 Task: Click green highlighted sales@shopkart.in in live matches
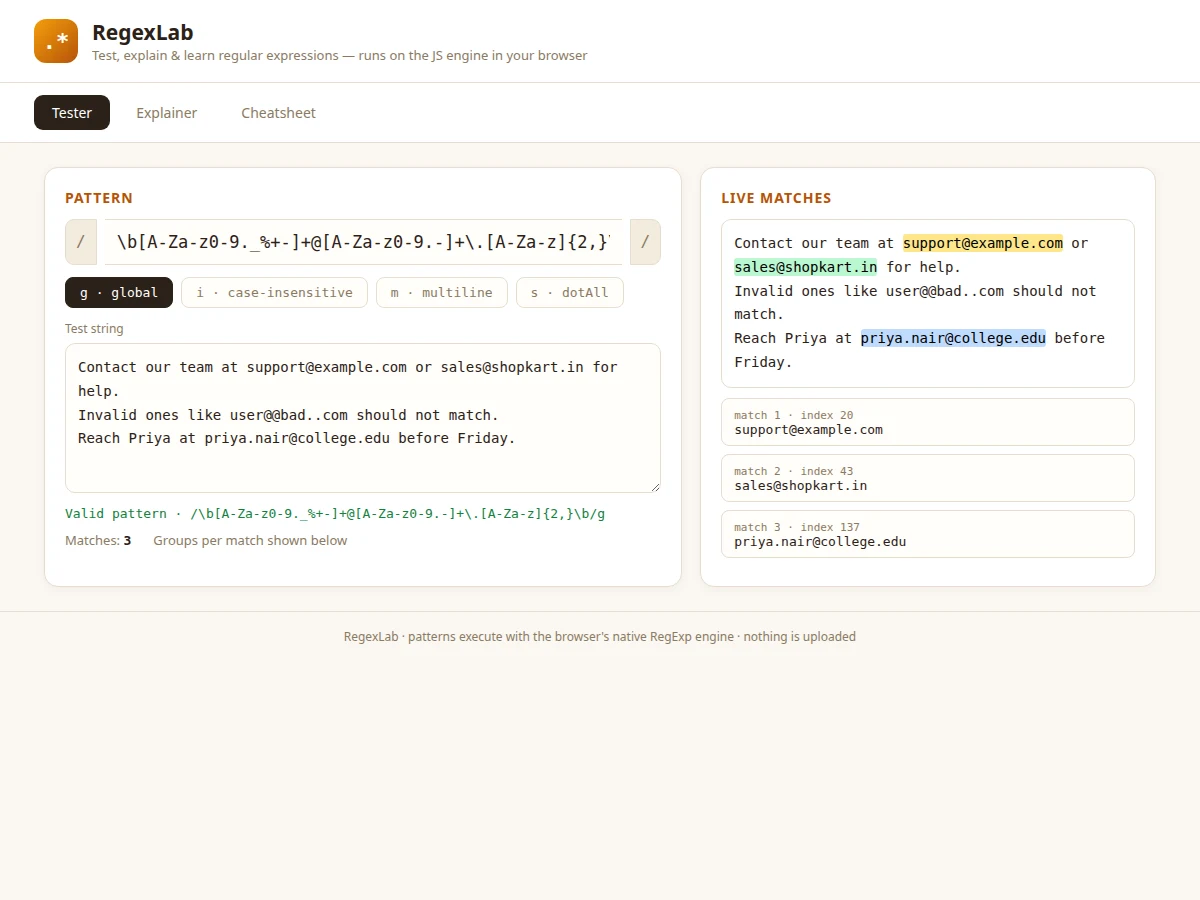pyautogui.click(x=806, y=267)
